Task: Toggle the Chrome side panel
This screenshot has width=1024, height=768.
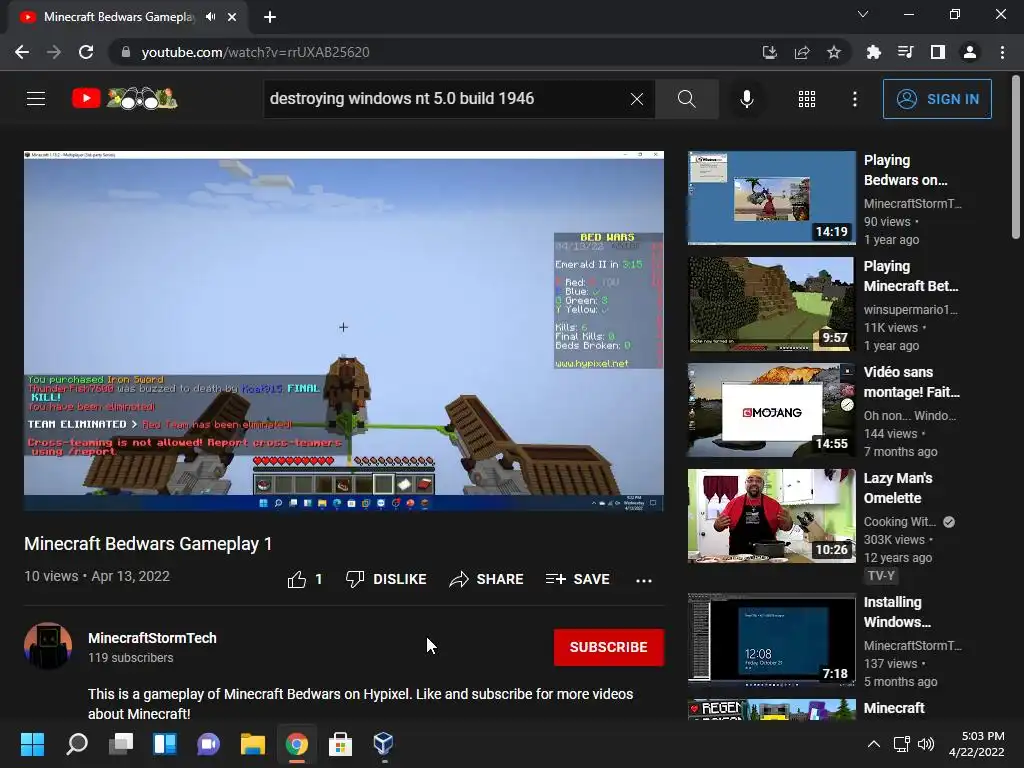Action: point(938,52)
